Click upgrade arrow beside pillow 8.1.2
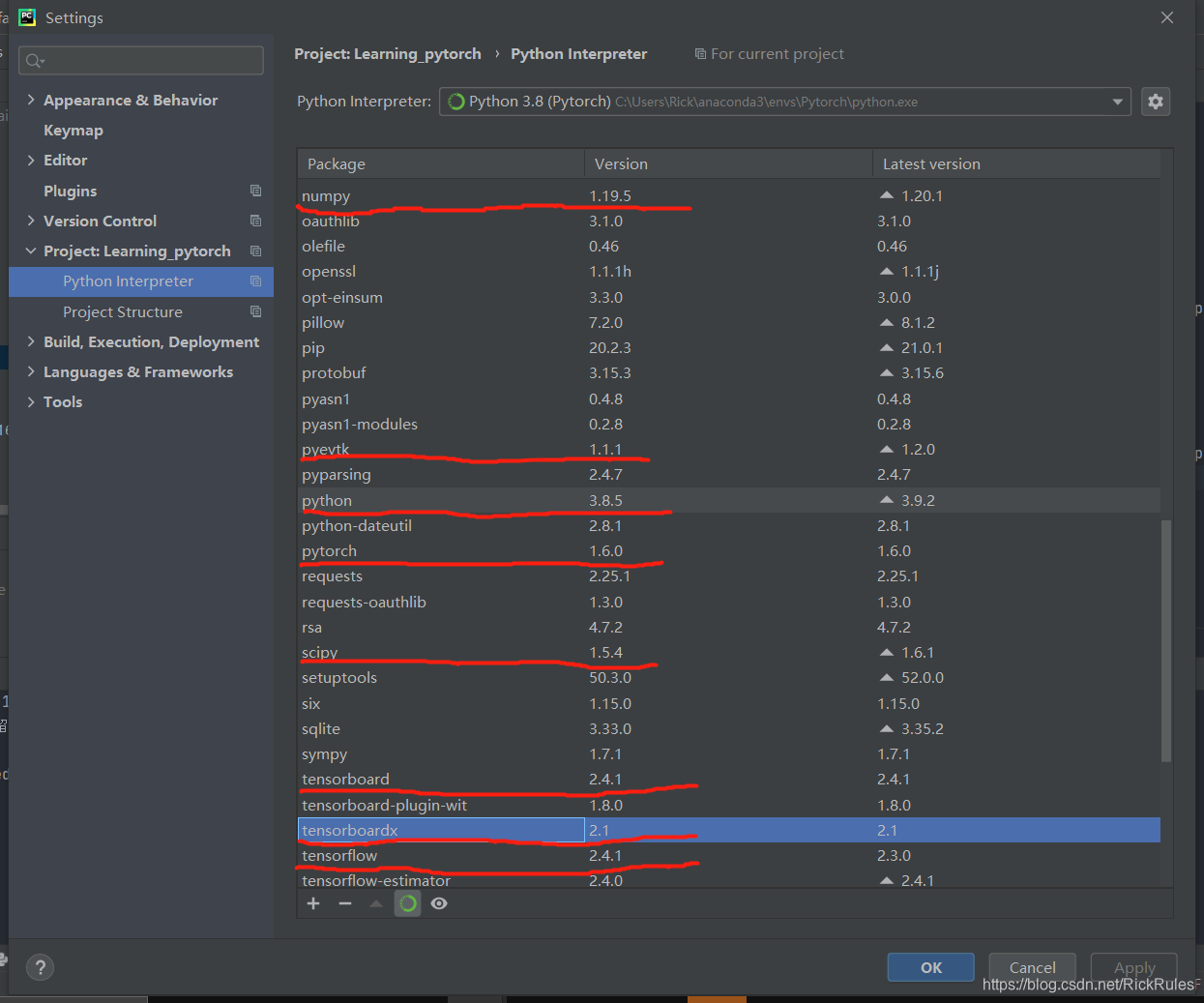The image size is (1204, 1003). [x=886, y=322]
